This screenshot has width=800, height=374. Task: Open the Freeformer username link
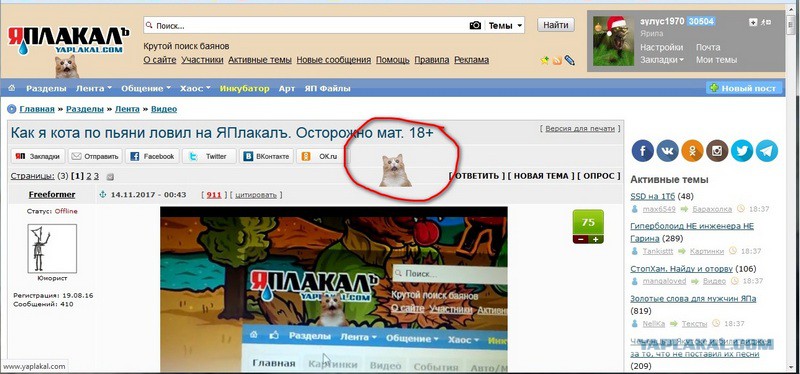pos(52,194)
